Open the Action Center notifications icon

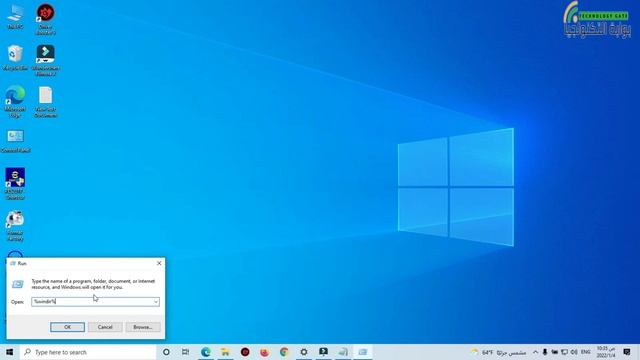pyautogui.click(x=627, y=352)
